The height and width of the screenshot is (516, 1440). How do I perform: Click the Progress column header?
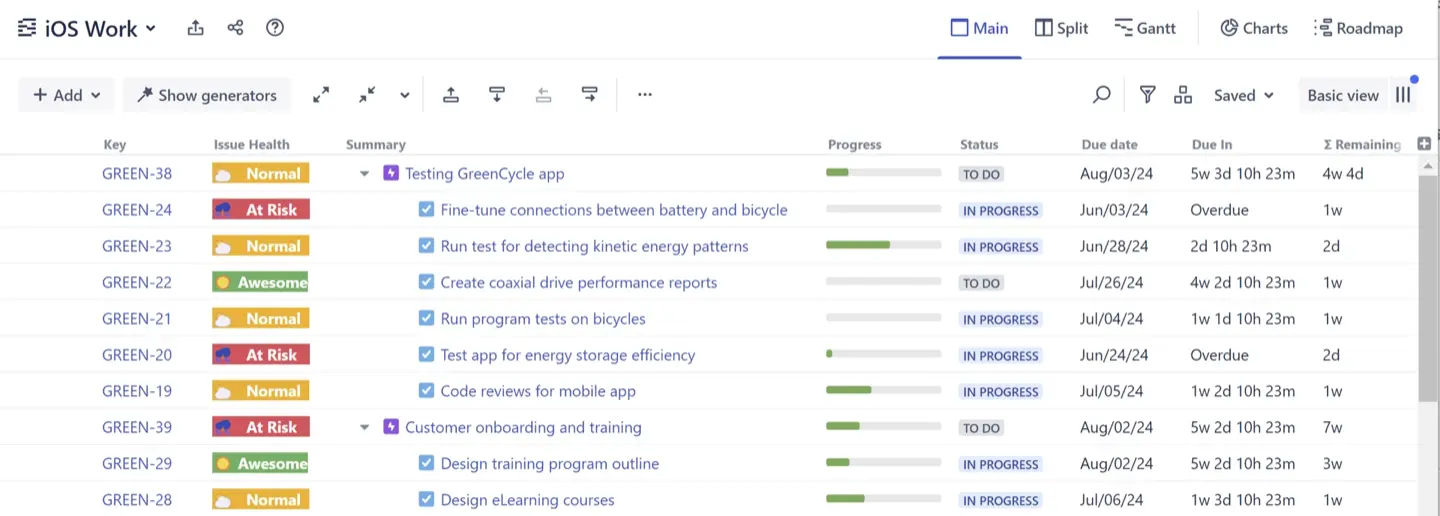pyautogui.click(x=855, y=144)
